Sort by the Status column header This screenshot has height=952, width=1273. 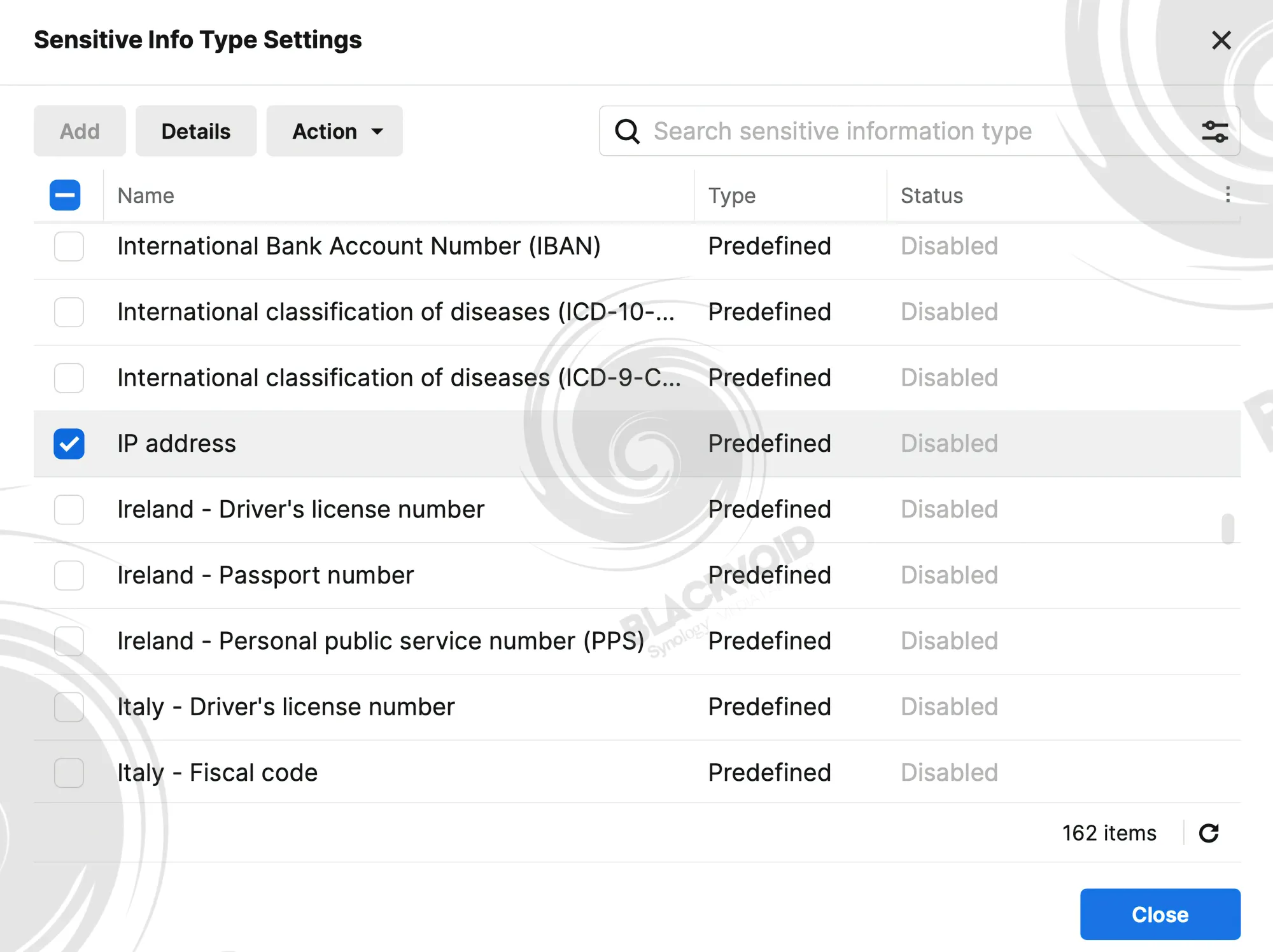point(931,195)
